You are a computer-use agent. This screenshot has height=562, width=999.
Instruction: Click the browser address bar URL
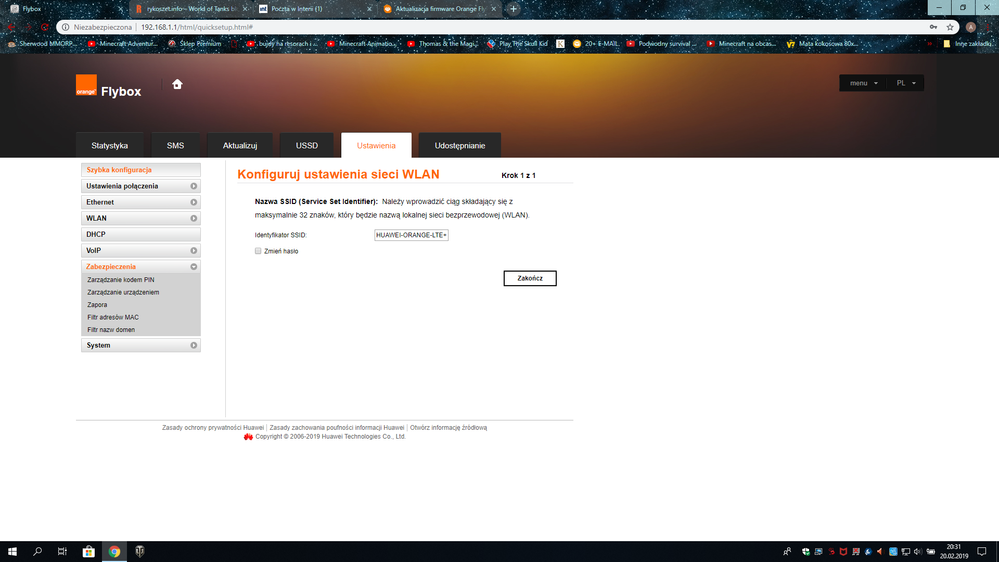click(196, 27)
